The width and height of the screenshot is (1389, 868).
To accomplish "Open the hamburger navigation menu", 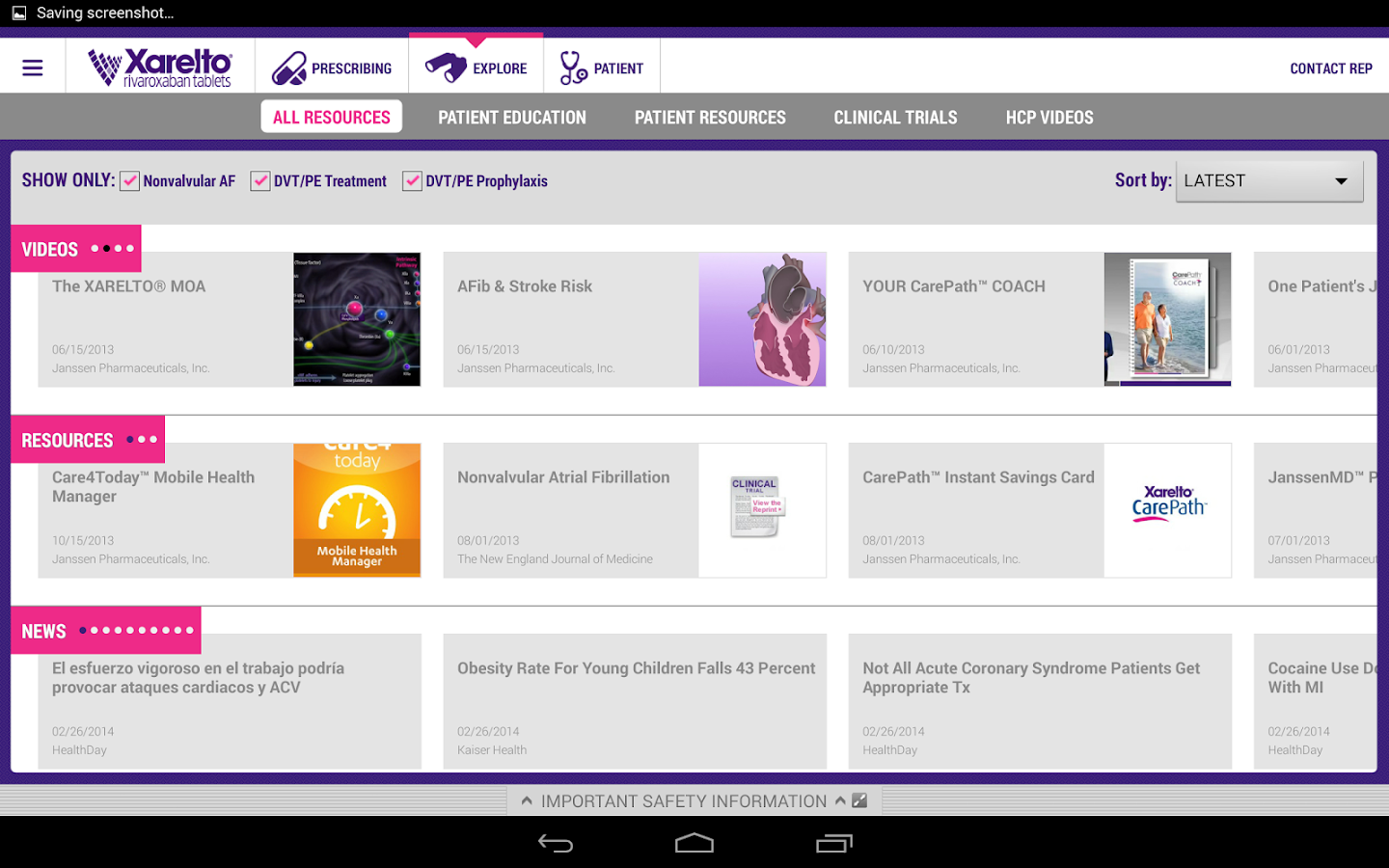I will (x=33, y=68).
